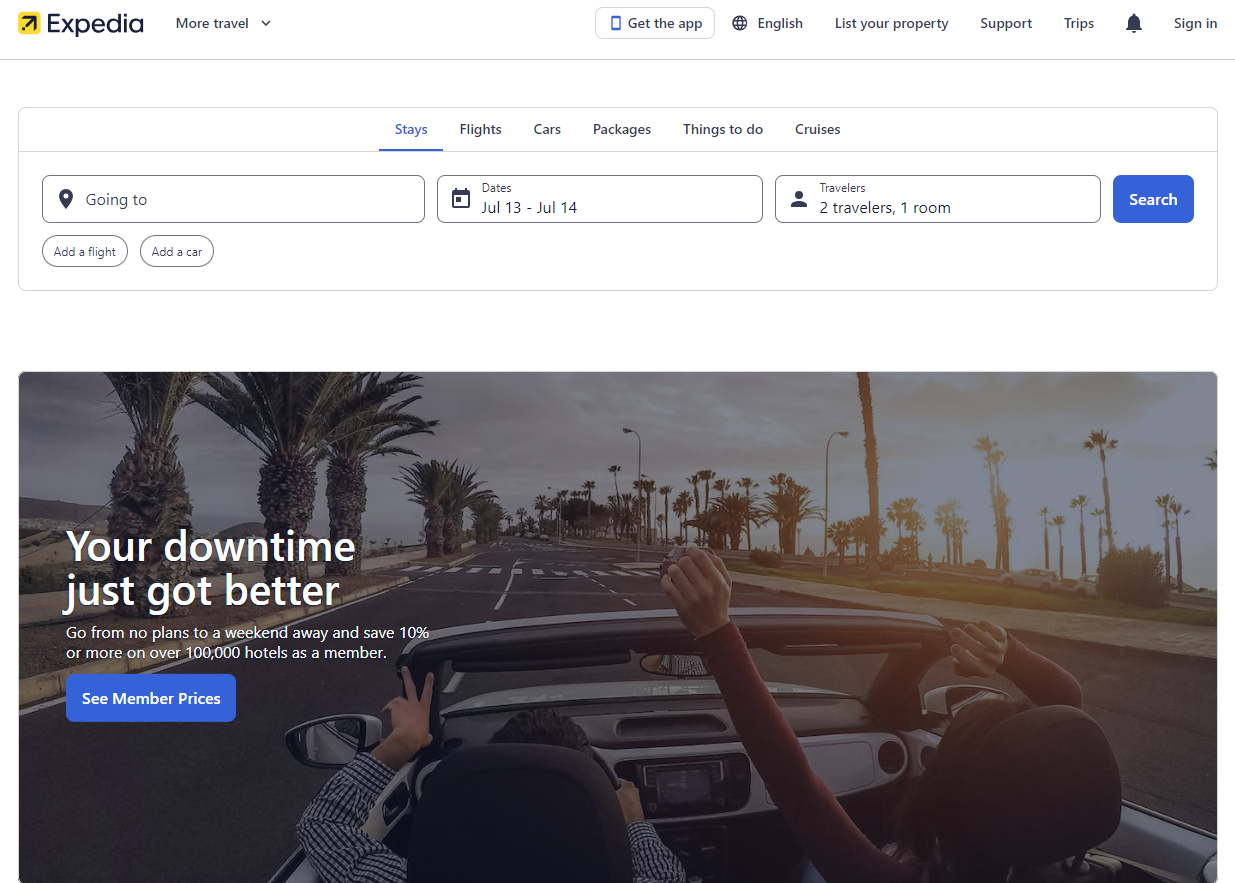Click the Expedia logo icon
This screenshot has height=883, width=1235.
click(29, 24)
